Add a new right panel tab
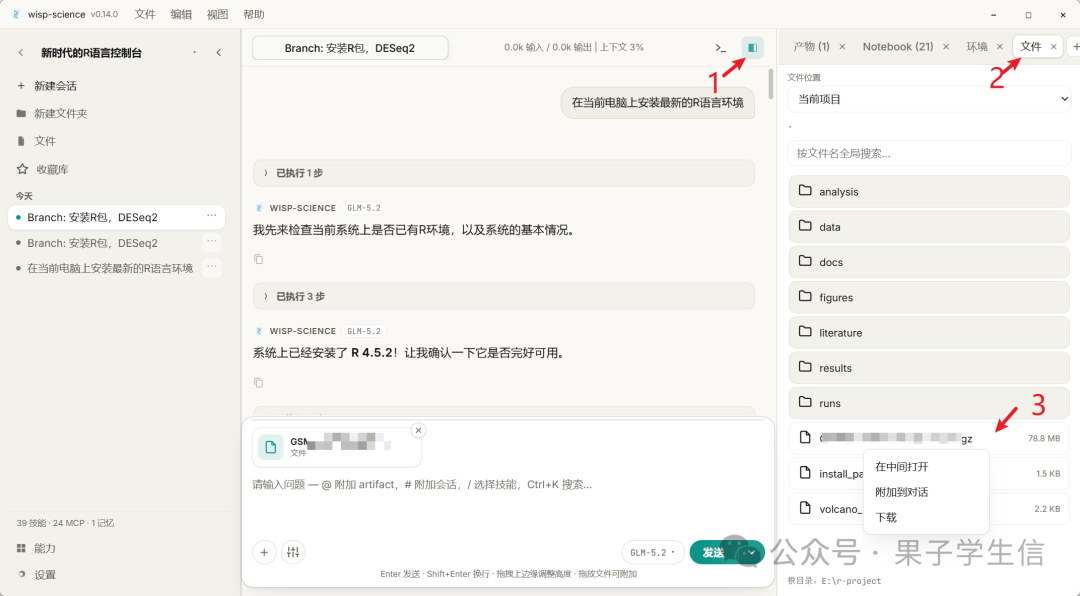This screenshot has height=596, width=1080. [x=1075, y=47]
